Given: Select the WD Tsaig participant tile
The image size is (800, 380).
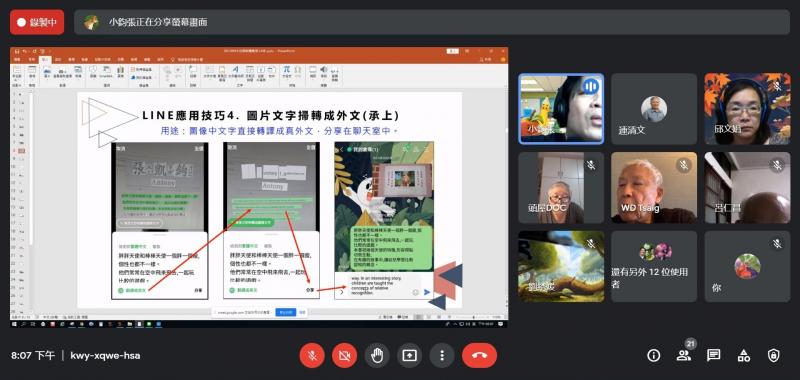Looking at the screenshot, I should 654,188.
